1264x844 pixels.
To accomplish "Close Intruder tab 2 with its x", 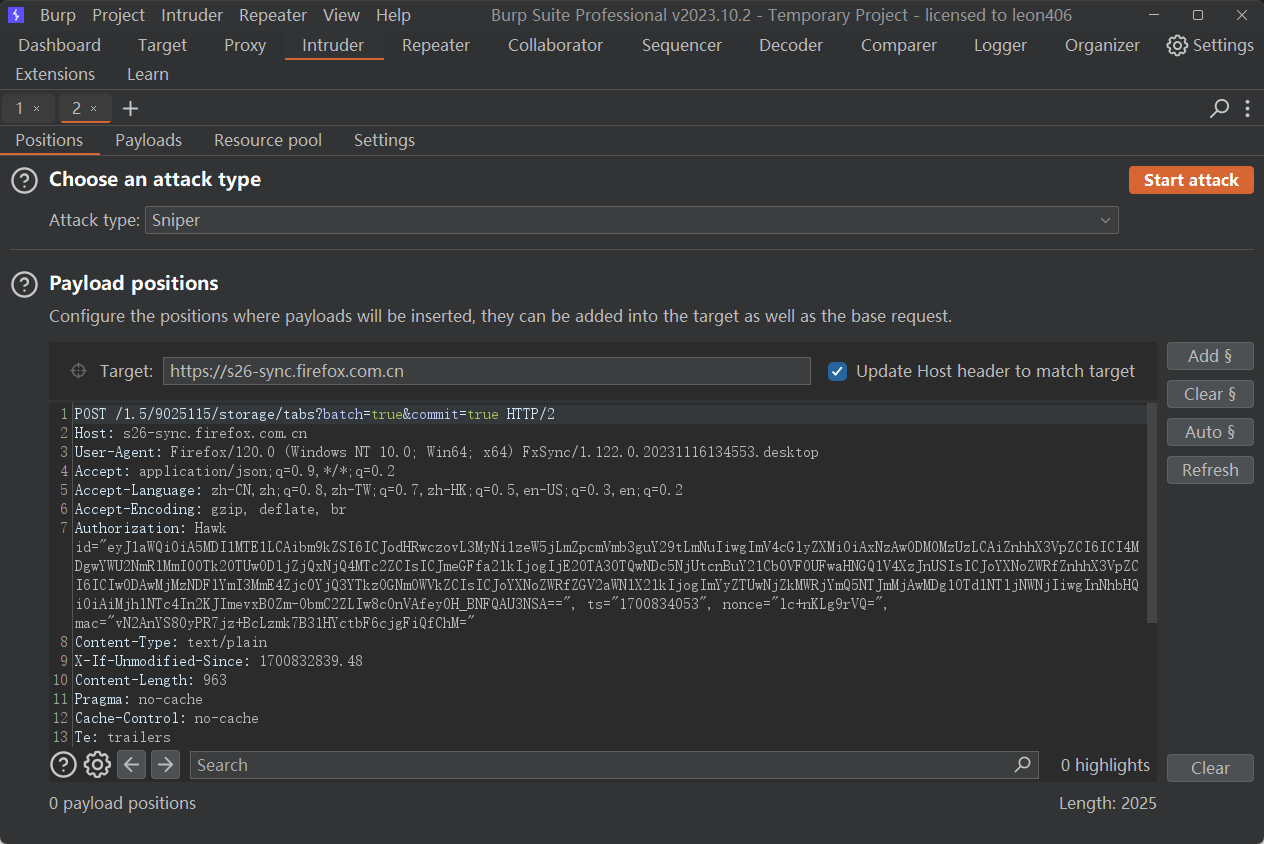I will pyautogui.click(x=93, y=108).
